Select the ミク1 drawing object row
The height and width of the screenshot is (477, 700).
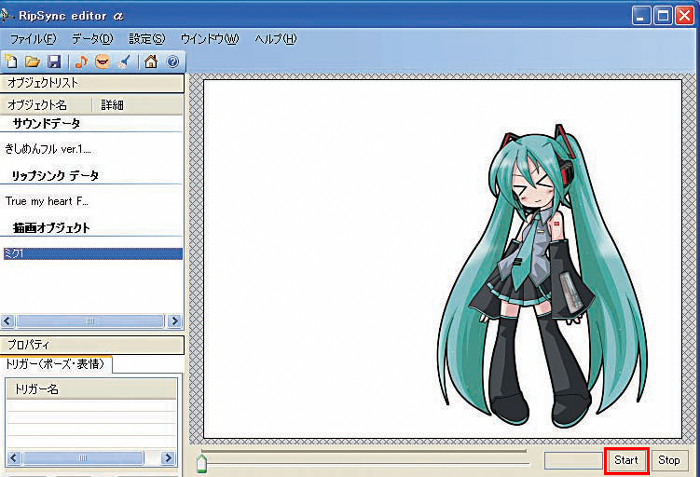[x=92, y=254]
